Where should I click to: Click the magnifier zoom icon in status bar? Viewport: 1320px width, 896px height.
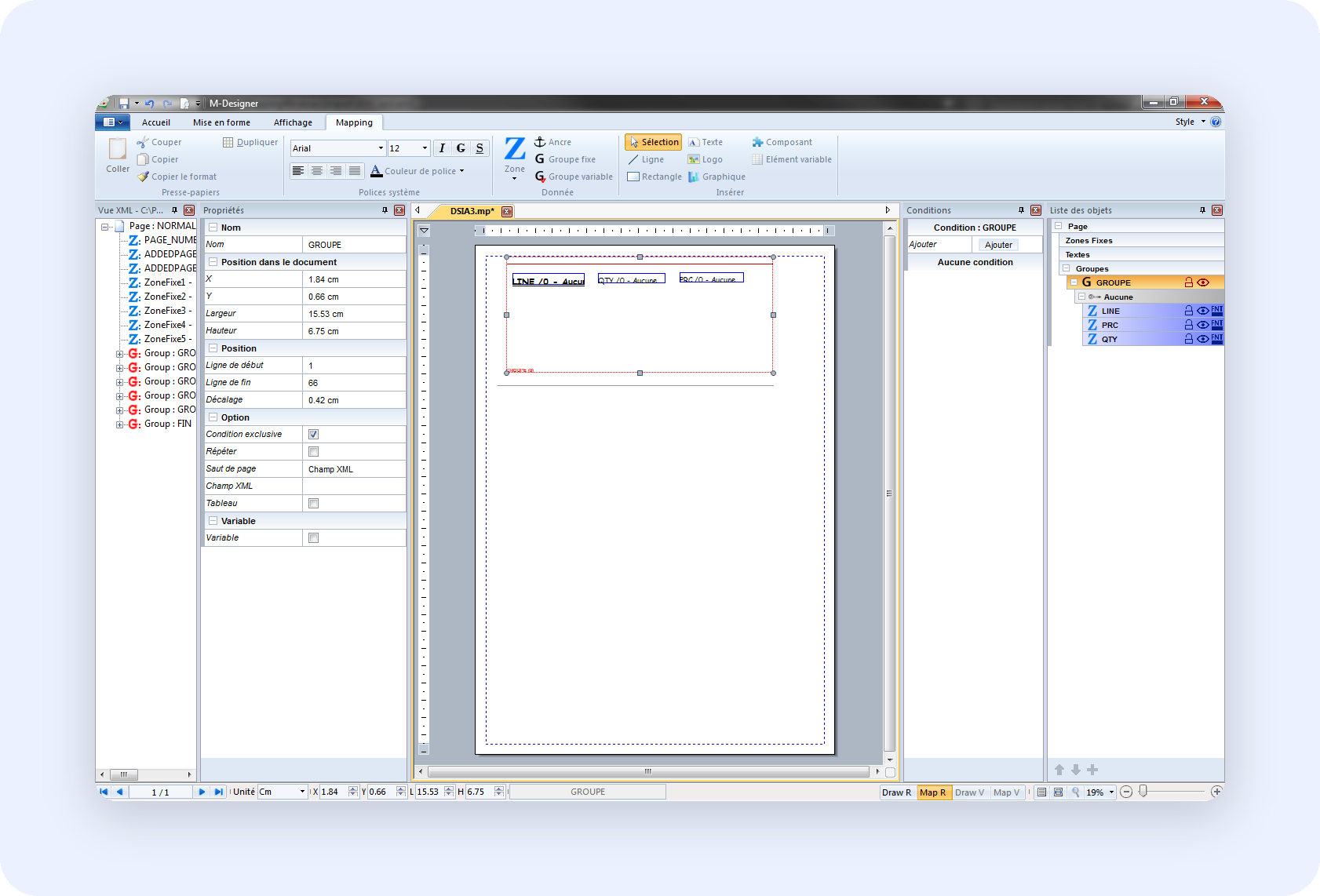(1075, 792)
